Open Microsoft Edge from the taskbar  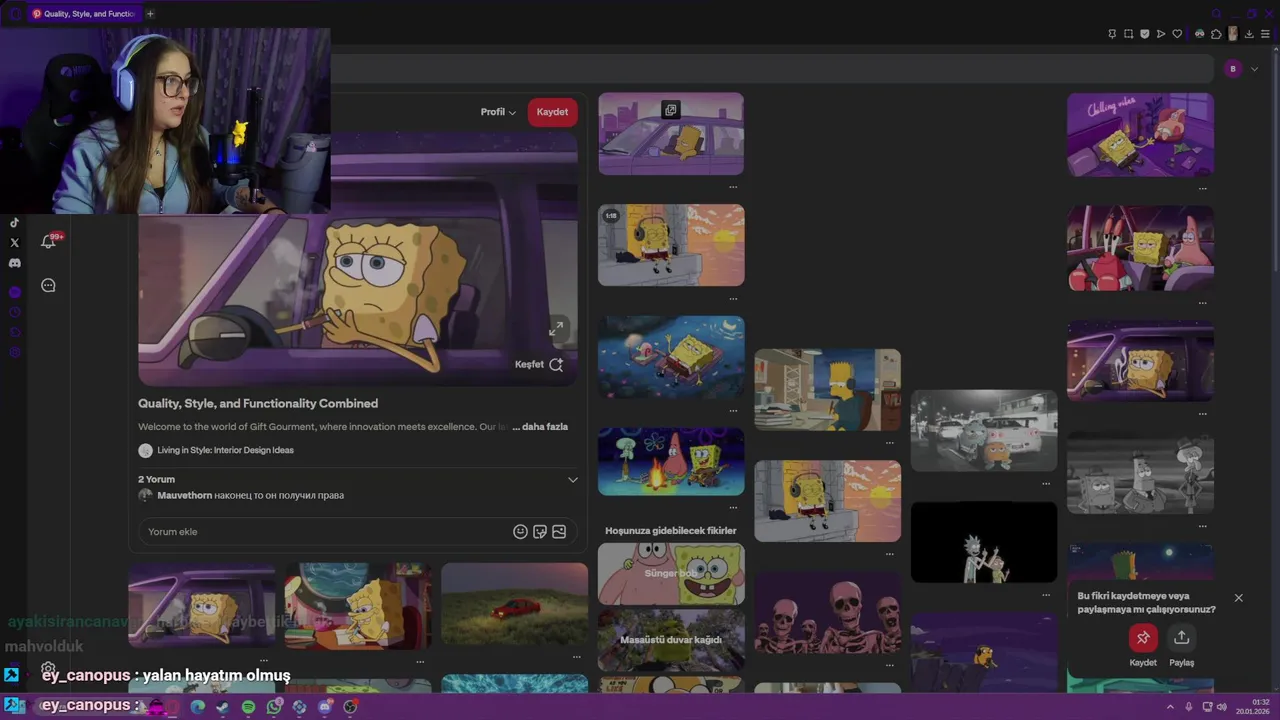[198, 707]
